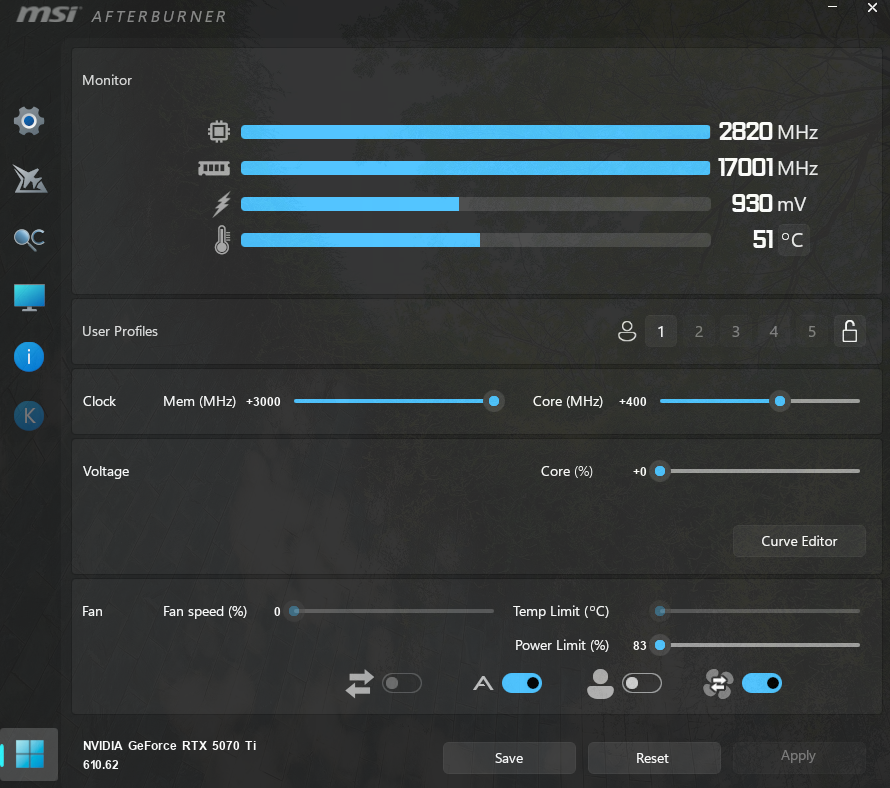The width and height of the screenshot is (890, 788).
Task: Close the Afterburner window
Action: click(872, 7)
